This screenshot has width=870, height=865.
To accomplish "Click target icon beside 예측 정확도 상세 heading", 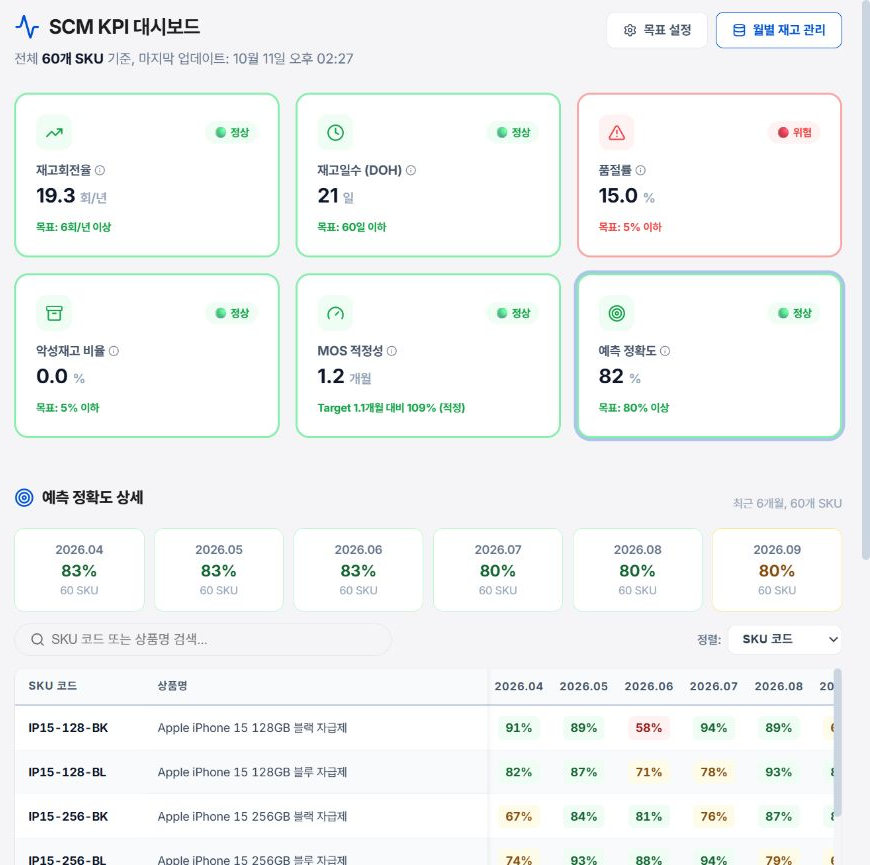I will [x=24, y=498].
